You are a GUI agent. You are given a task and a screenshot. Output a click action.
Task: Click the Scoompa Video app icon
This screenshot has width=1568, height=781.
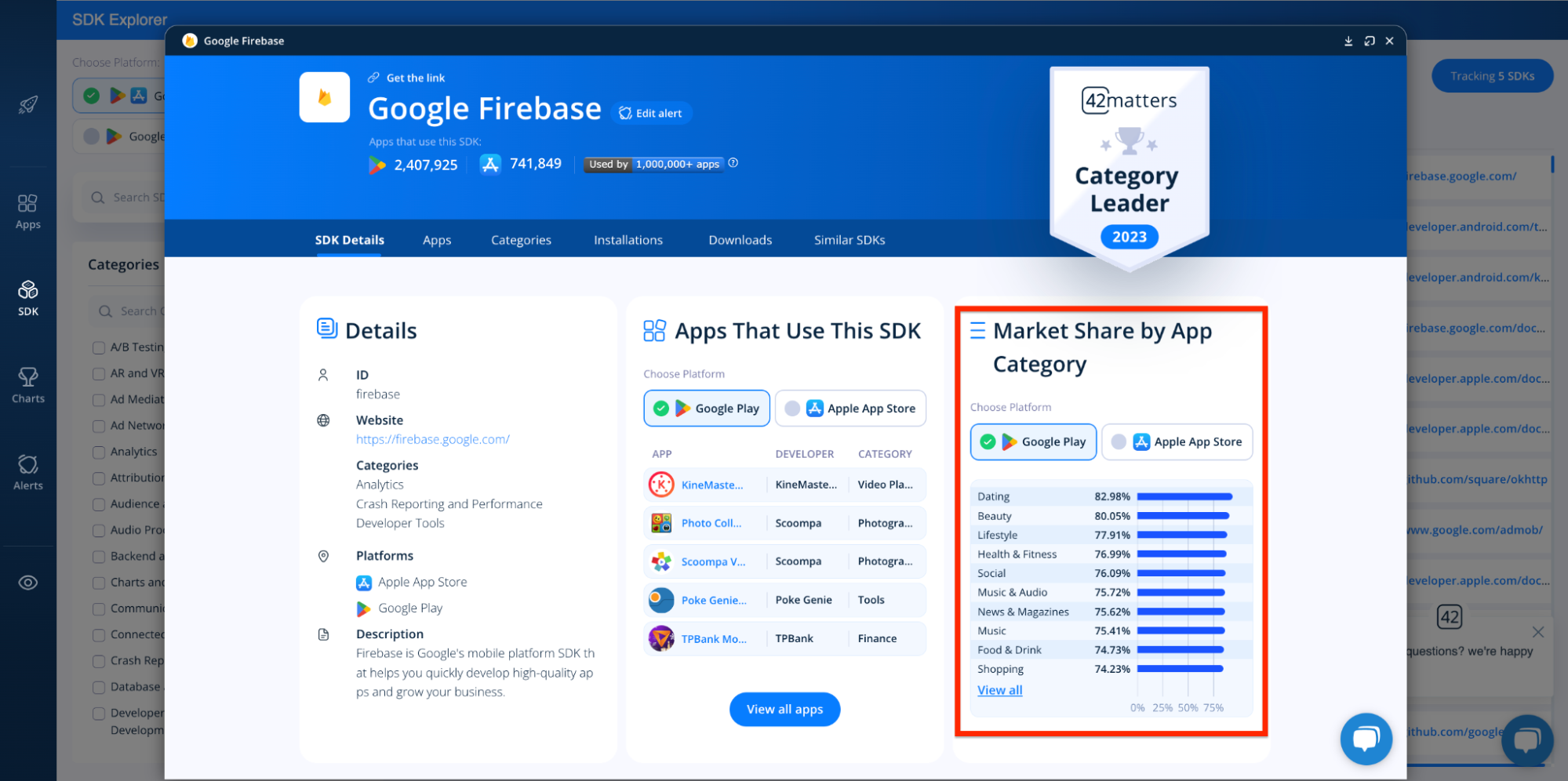pos(661,561)
